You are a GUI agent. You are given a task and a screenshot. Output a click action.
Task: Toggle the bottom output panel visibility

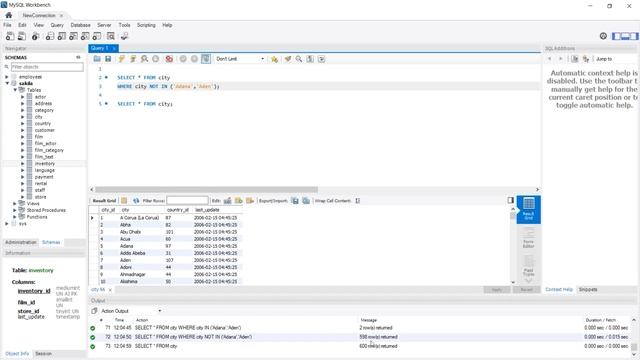coord(625,36)
